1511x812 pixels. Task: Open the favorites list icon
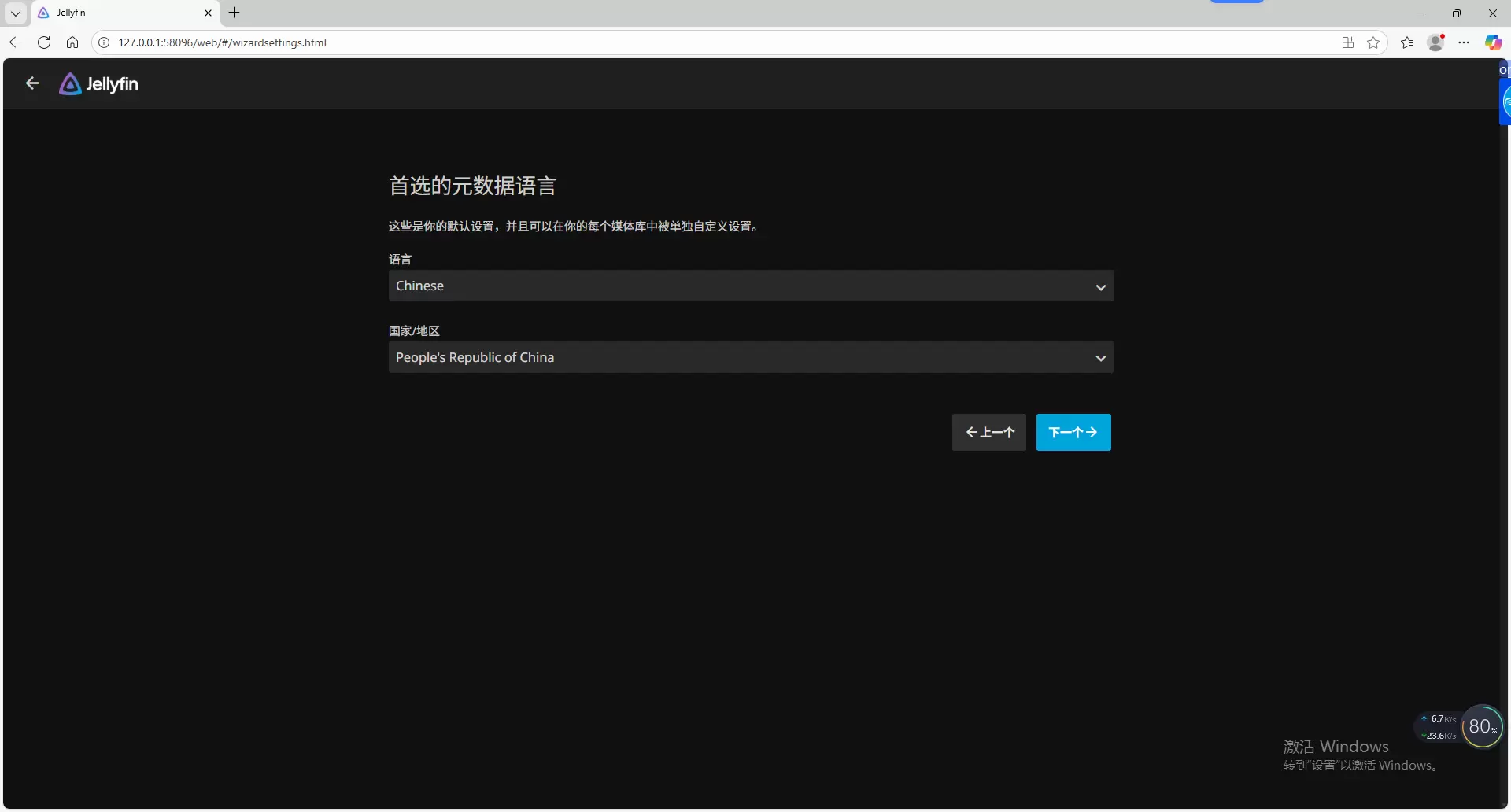coord(1407,42)
